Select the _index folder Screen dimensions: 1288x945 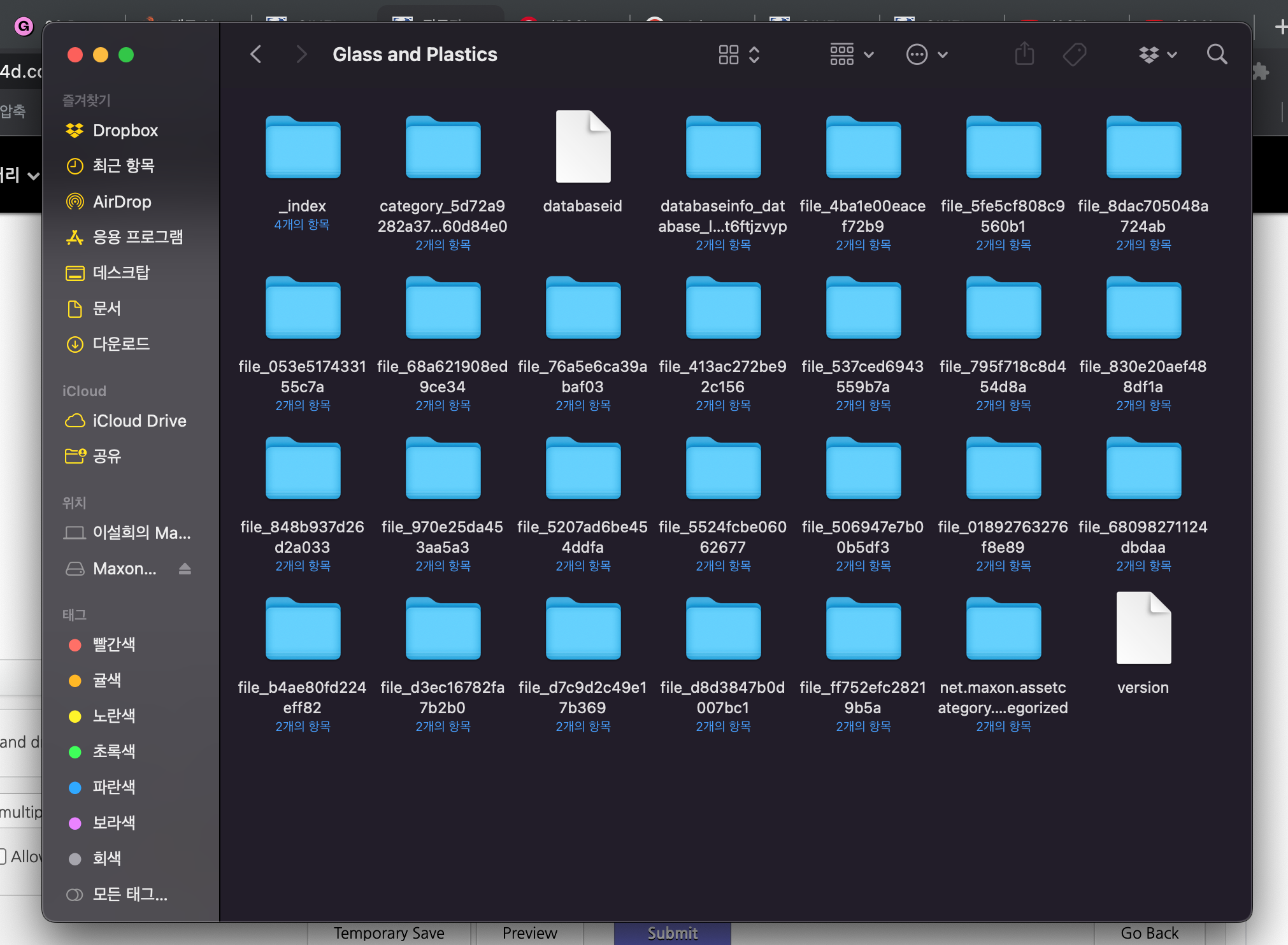303,148
